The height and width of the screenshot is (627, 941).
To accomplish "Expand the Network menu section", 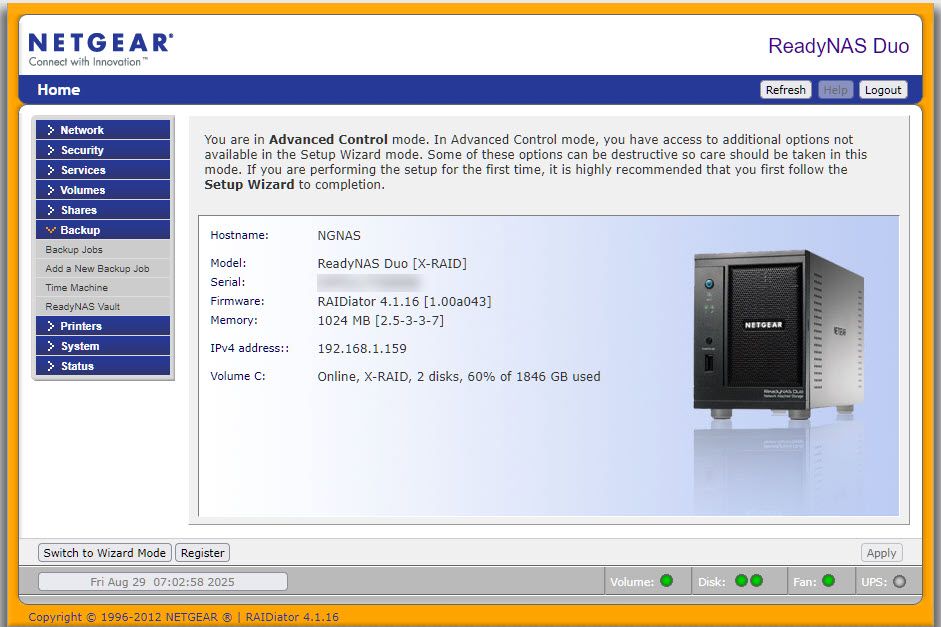I will click(x=103, y=130).
